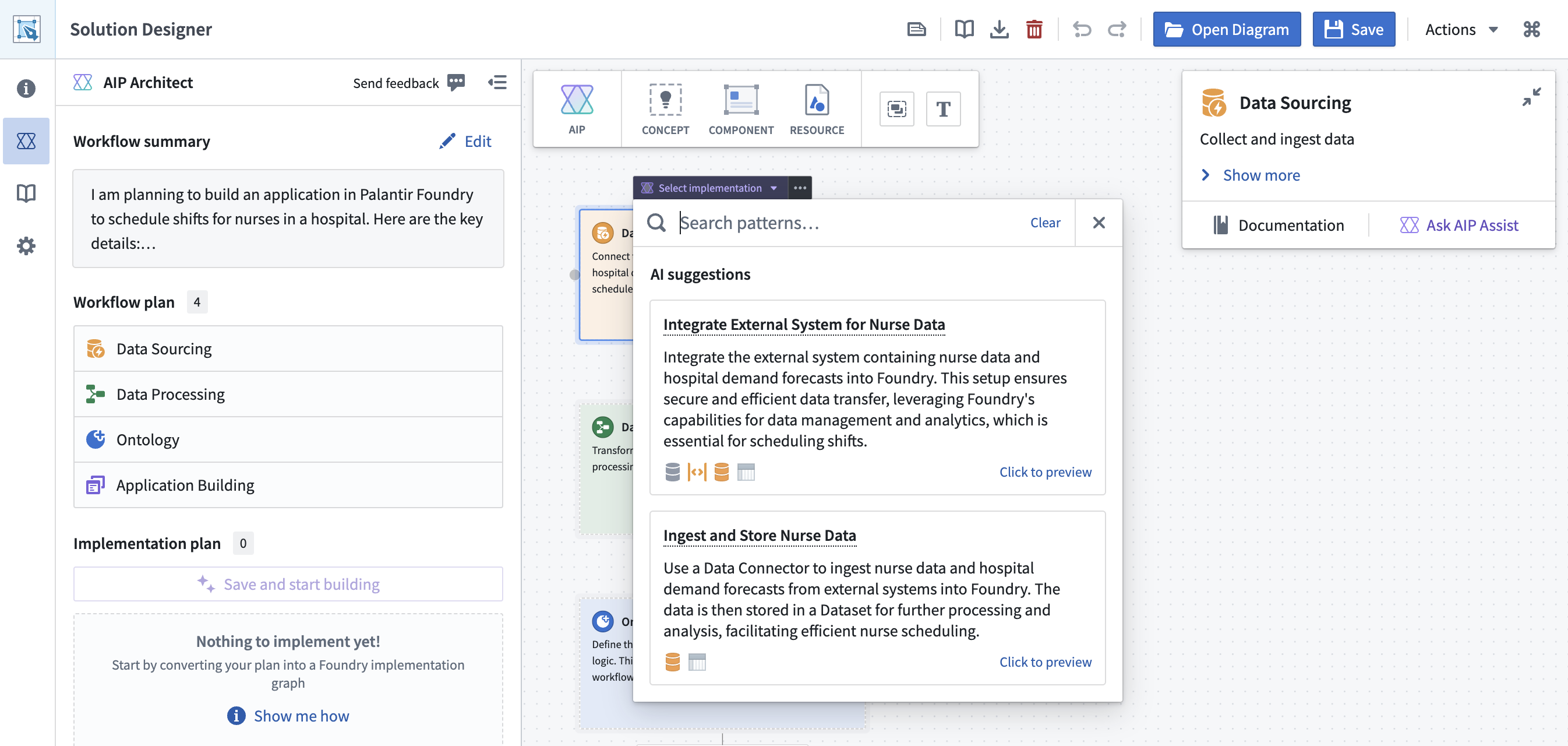
Task: Click the Send feedback speech icon
Action: [457, 82]
